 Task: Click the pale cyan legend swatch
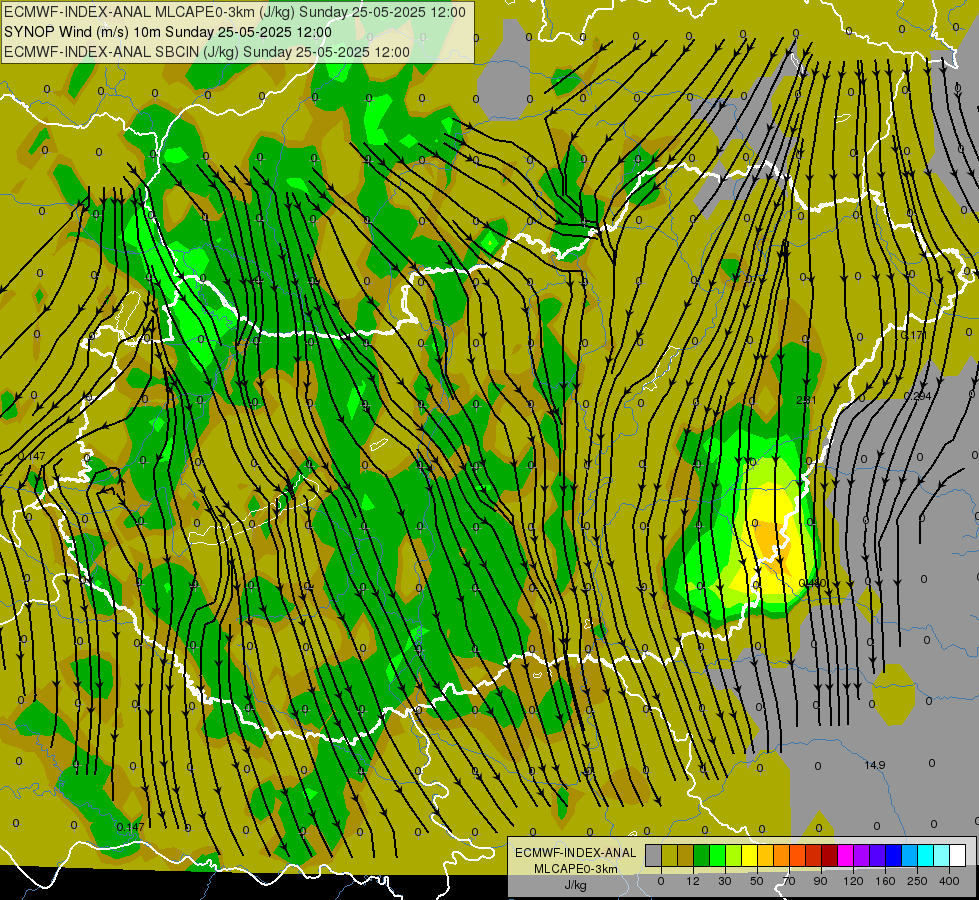click(x=942, y=855)
